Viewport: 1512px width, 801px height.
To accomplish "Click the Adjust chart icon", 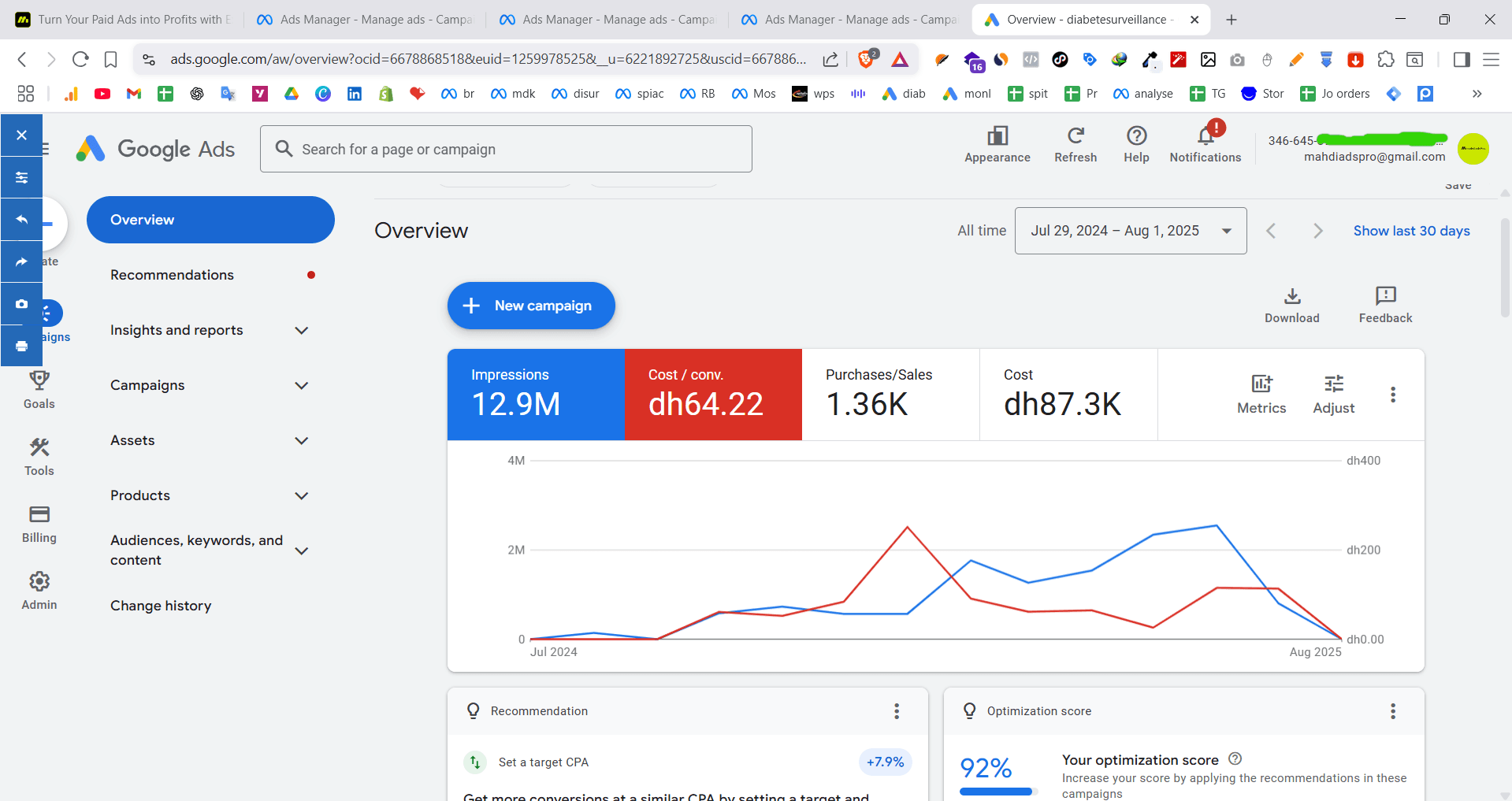I will [x=1334, y=384].
